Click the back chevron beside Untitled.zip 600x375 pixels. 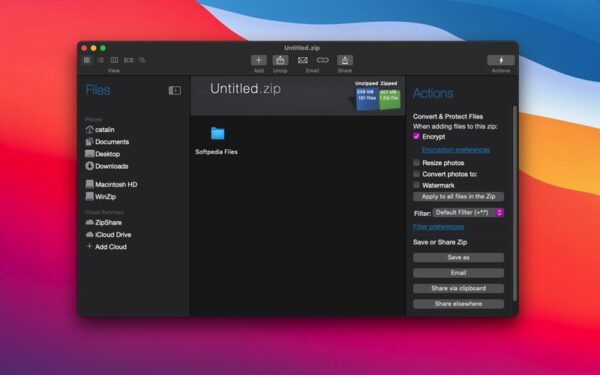[x=201, y=89]
